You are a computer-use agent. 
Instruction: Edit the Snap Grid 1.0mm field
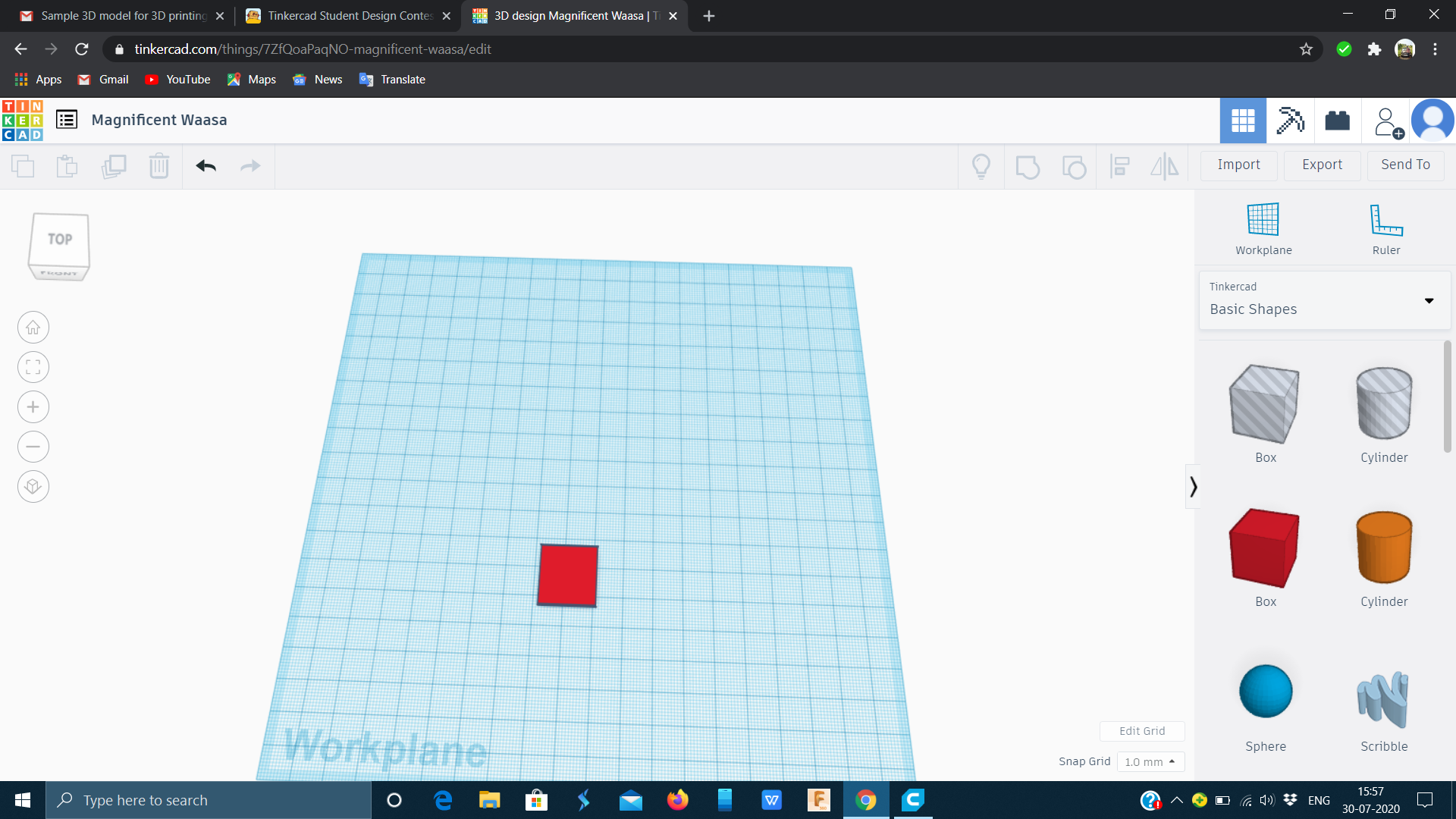[x=1148, y=761]
